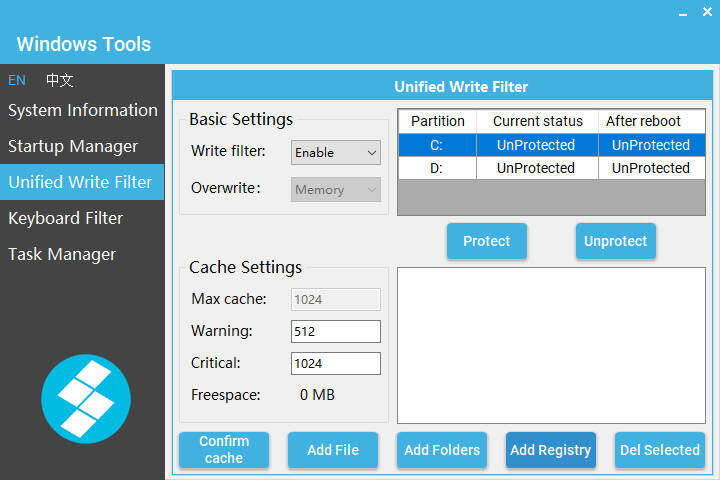The image size is (720, 480).
Task: Click After reboot column header
Action: tap(652, 121)
